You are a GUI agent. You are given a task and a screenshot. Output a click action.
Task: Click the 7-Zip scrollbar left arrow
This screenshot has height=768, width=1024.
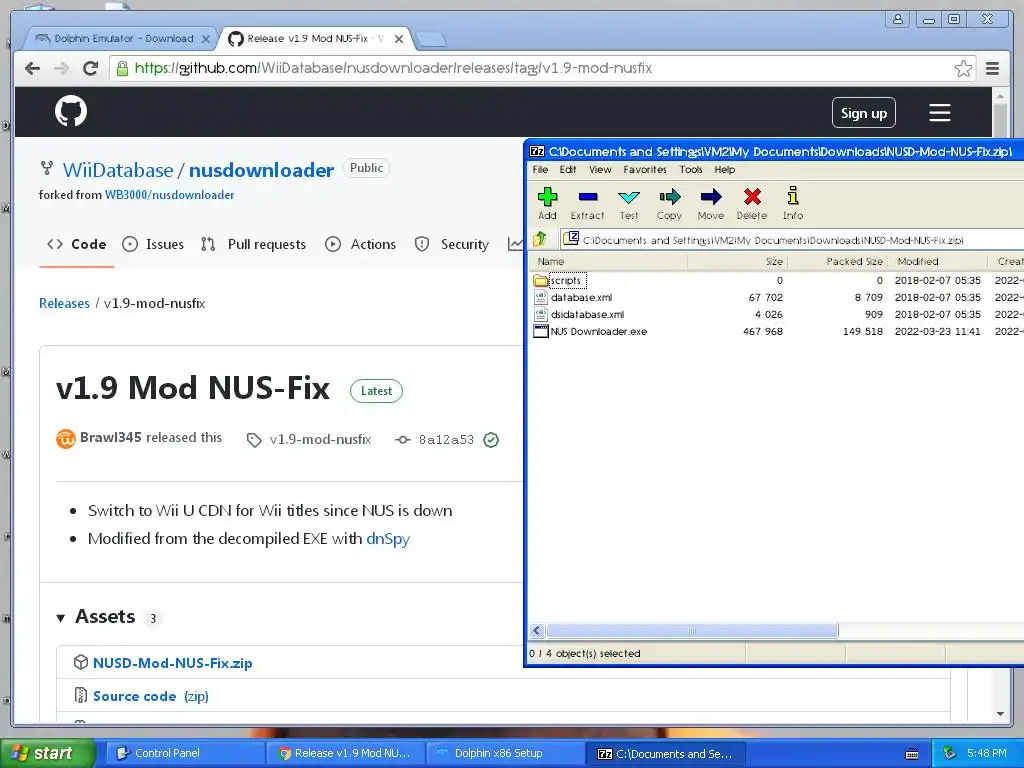(537, 631)
